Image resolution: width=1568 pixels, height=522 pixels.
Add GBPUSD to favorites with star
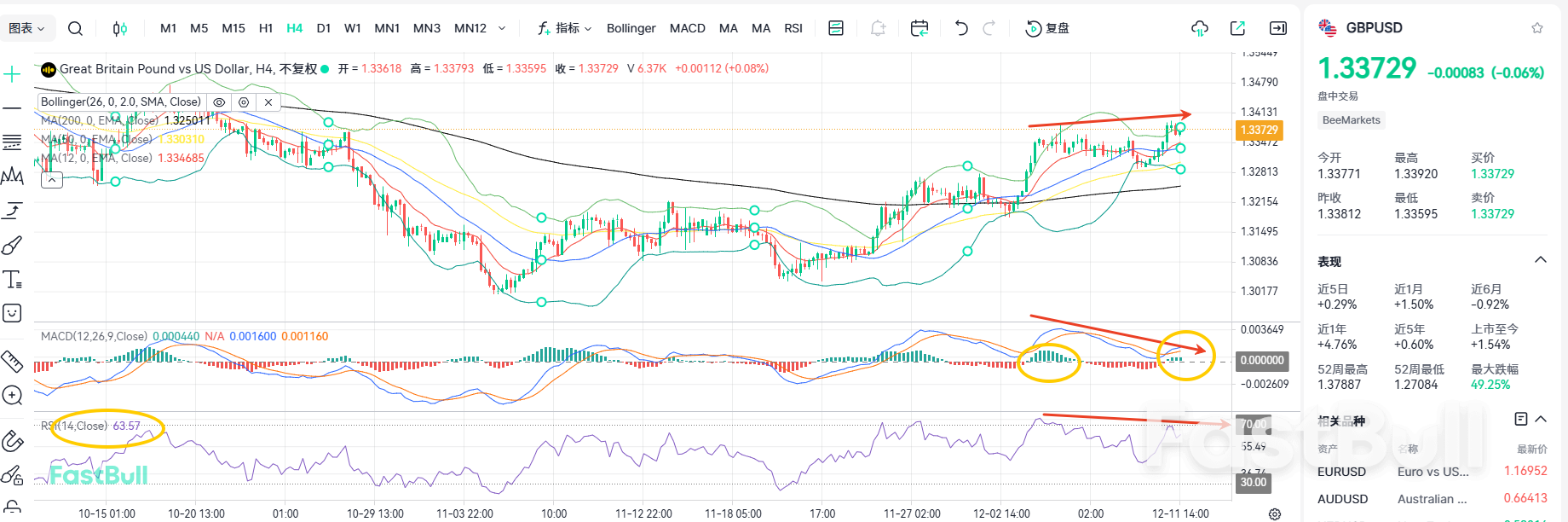coord(1536,28)
